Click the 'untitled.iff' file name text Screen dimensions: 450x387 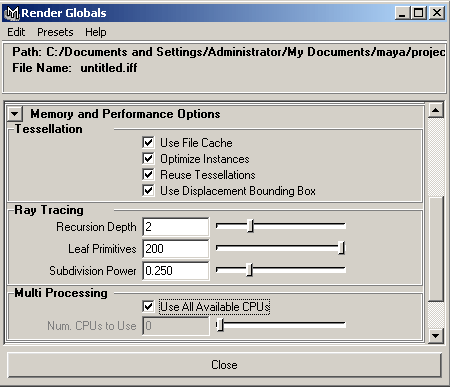tap(109, 68)
